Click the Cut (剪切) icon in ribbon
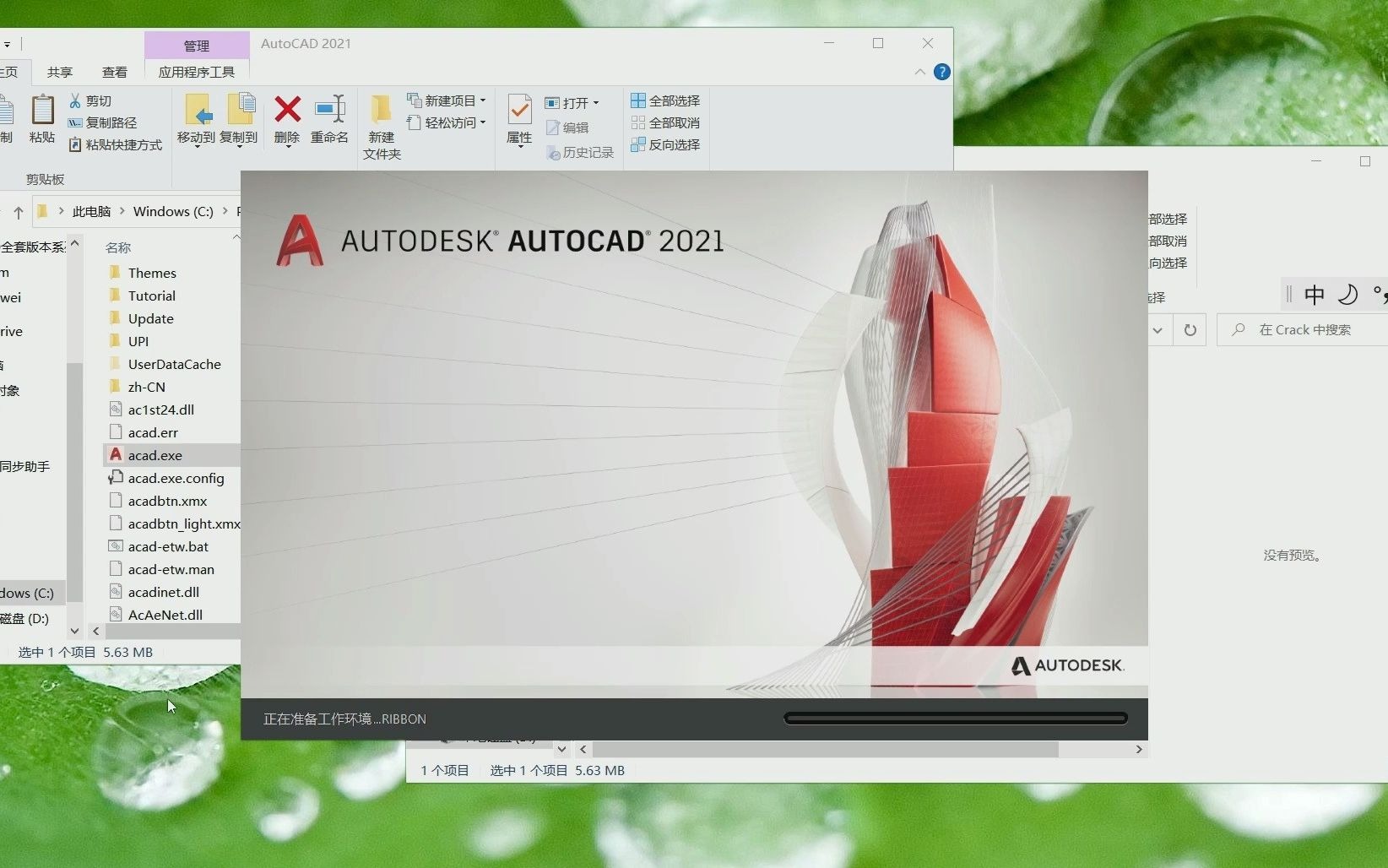 point(75,100)
